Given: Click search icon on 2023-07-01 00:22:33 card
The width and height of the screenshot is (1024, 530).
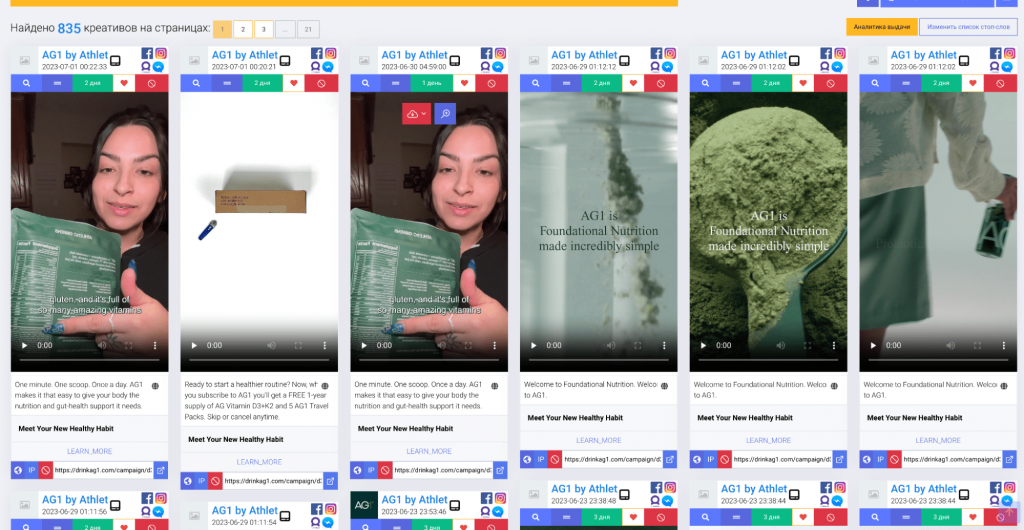Looking at the screenshot, I should coord(27,84).
